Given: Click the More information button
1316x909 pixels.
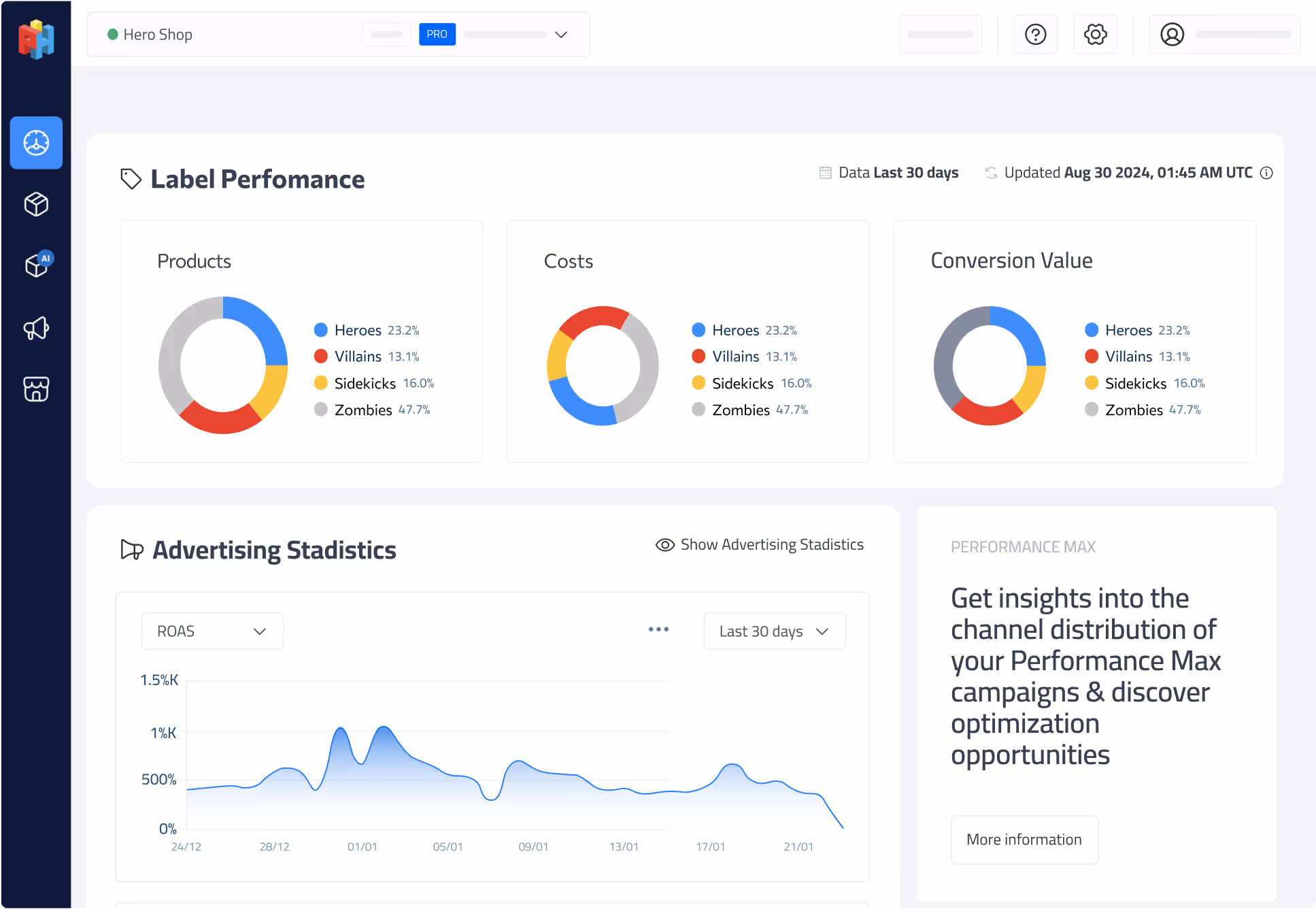Looking at the screenshot, I should click(1024, 840).
